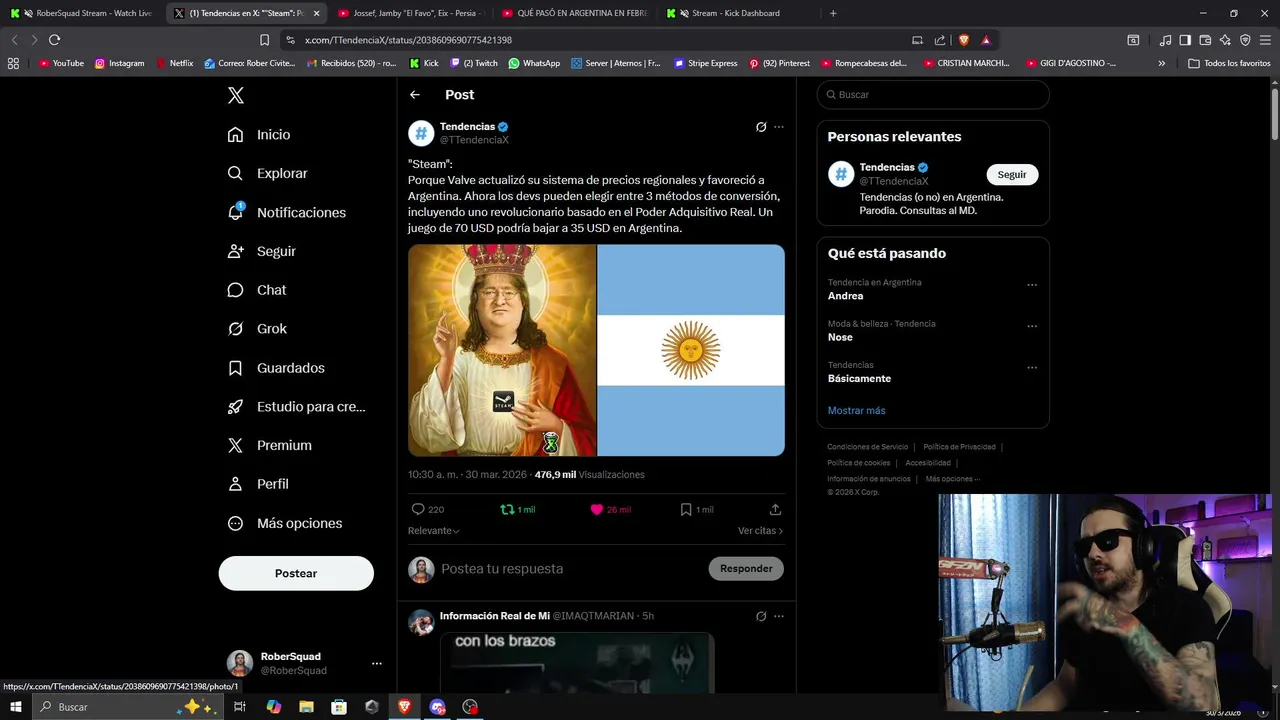
Task: Open Guardados bookmarks list
Action: coord(275,368)
